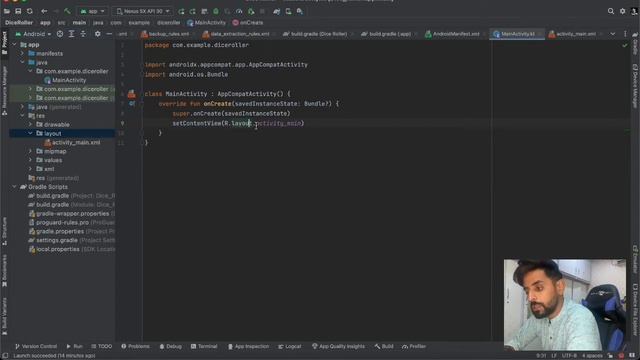Click the Debug app bug icon
The width and height of the screenshot is (640, 360).
pos(216,11)
